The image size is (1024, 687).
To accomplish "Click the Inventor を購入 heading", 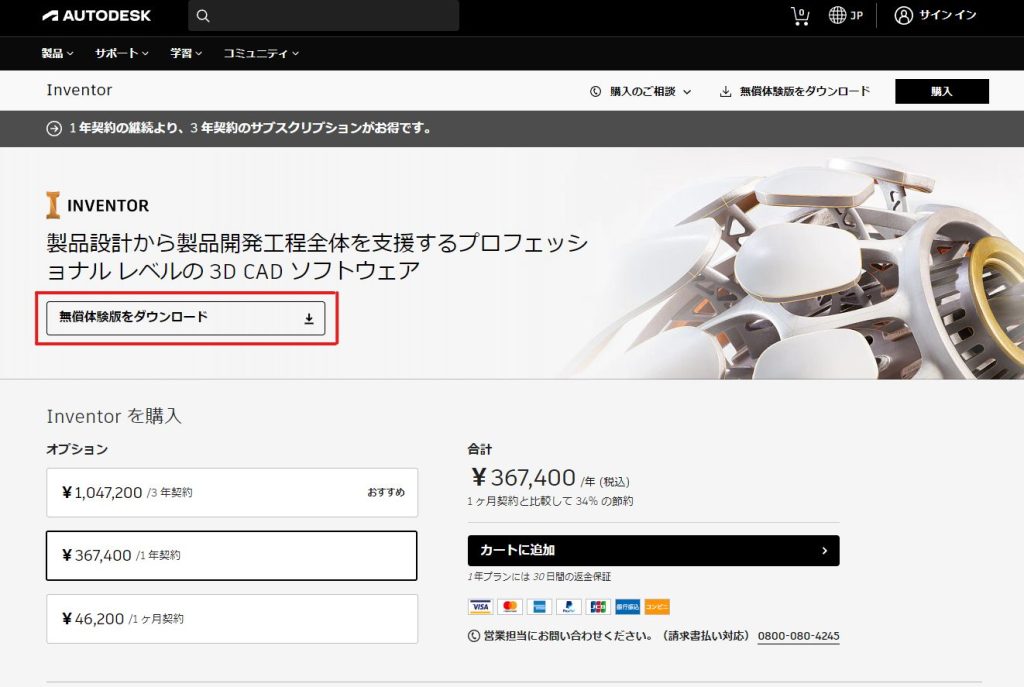I will [114, 416].
